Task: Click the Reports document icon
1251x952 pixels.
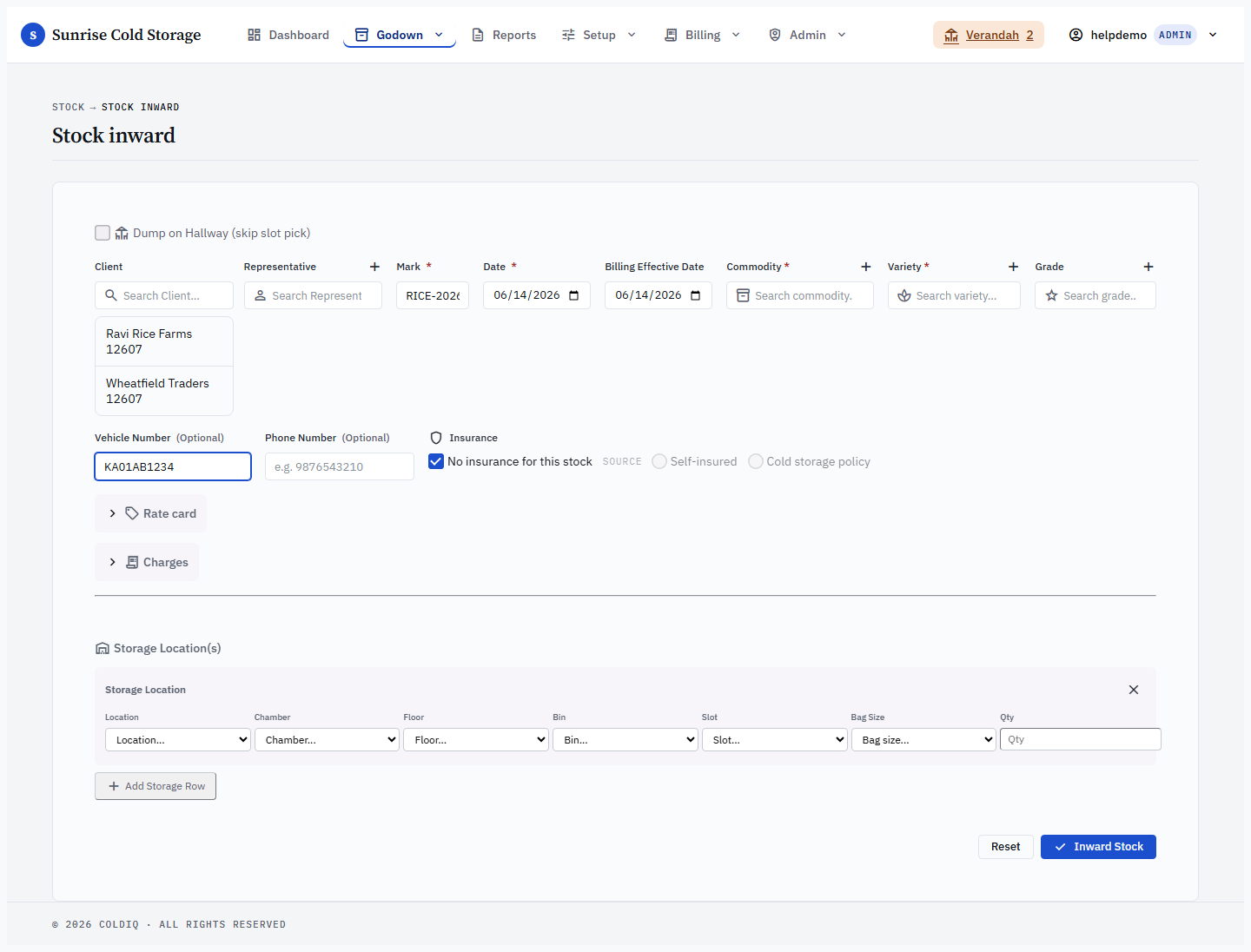Action: 478,35
